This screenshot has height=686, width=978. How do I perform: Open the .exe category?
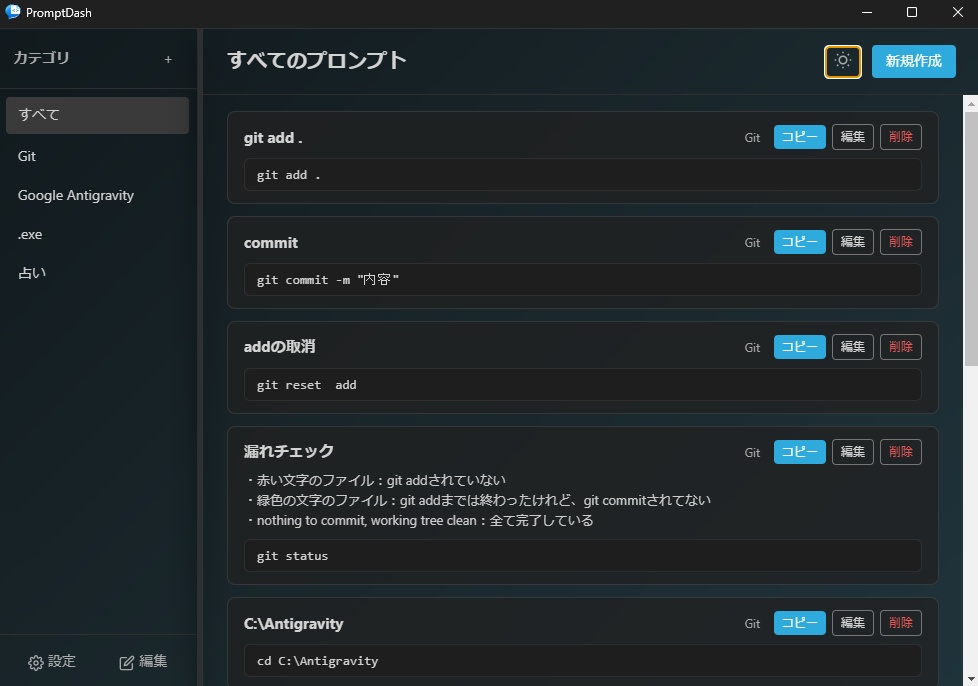(x=97, y=234)
